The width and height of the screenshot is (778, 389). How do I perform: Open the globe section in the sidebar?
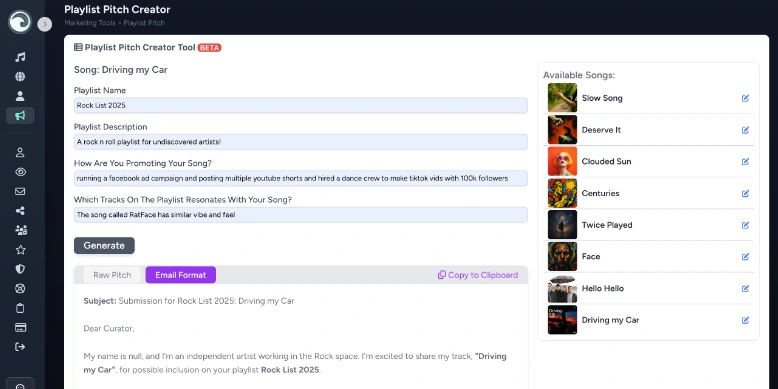click(20, 76)
